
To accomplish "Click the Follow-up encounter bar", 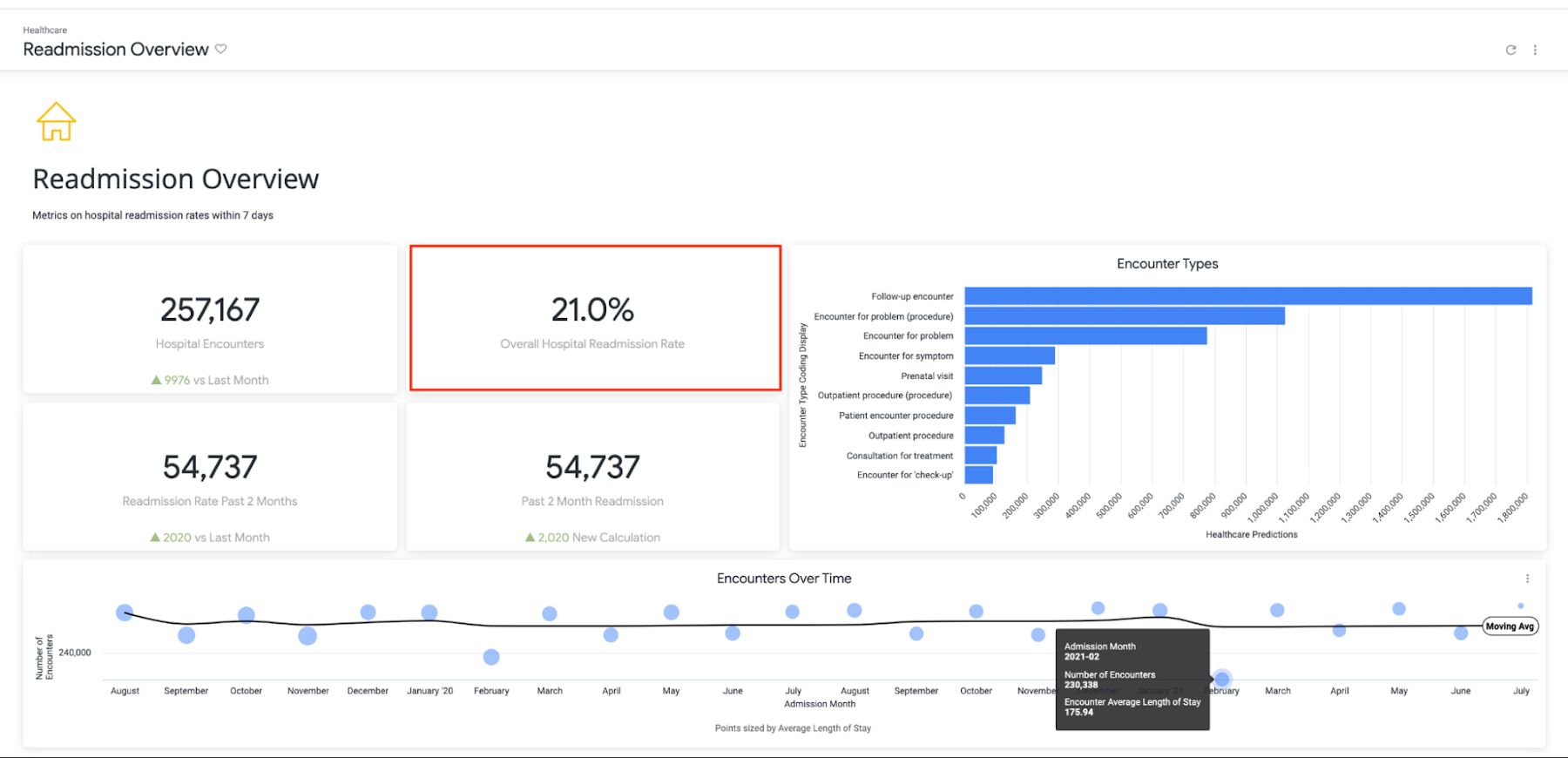I will (1248, 296).
